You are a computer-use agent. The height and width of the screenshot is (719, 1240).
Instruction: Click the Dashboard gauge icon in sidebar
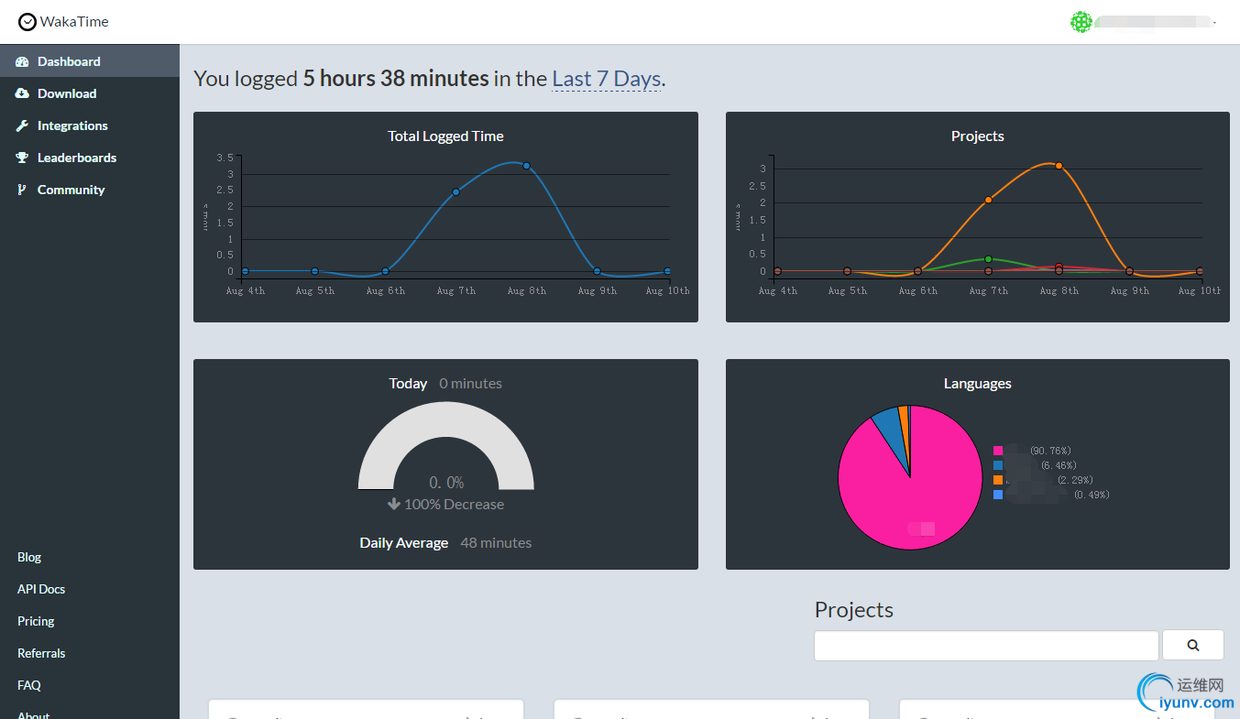(22, 62)
